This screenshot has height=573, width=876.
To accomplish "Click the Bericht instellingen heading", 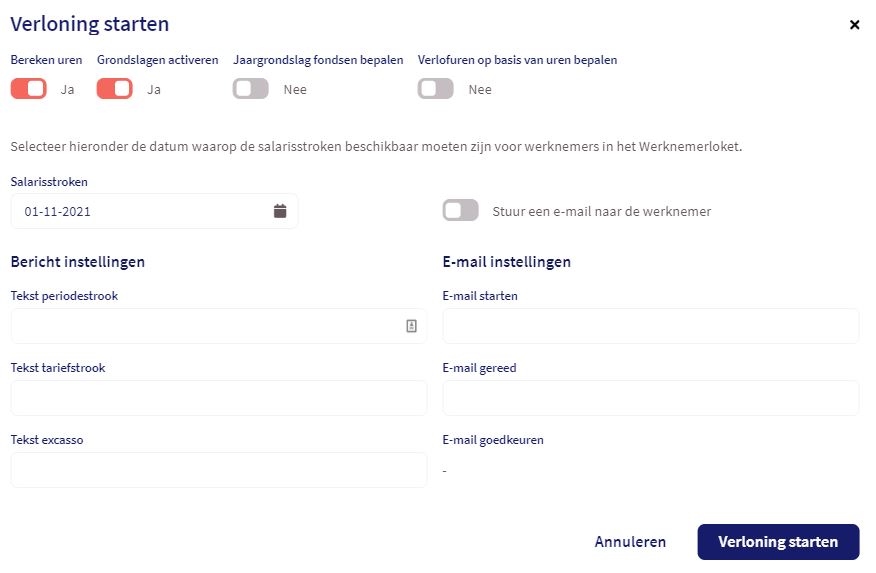I will 78,262.
